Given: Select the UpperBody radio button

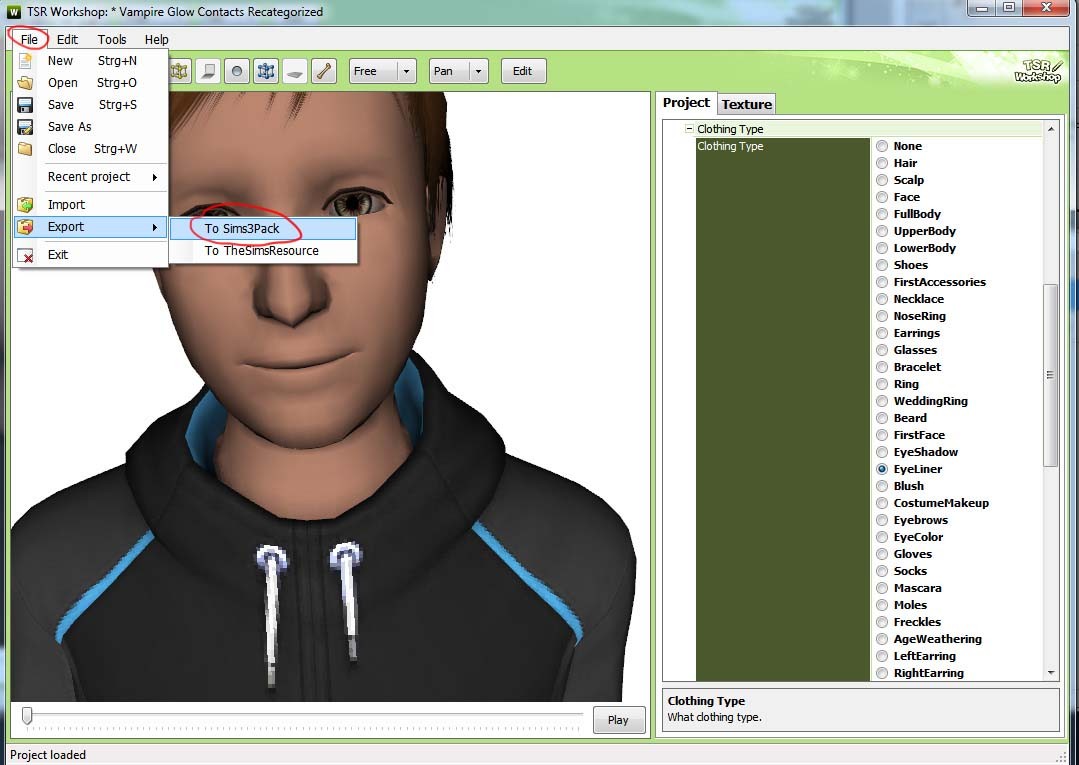Looking at the screenshot, I should pos(882,231).
